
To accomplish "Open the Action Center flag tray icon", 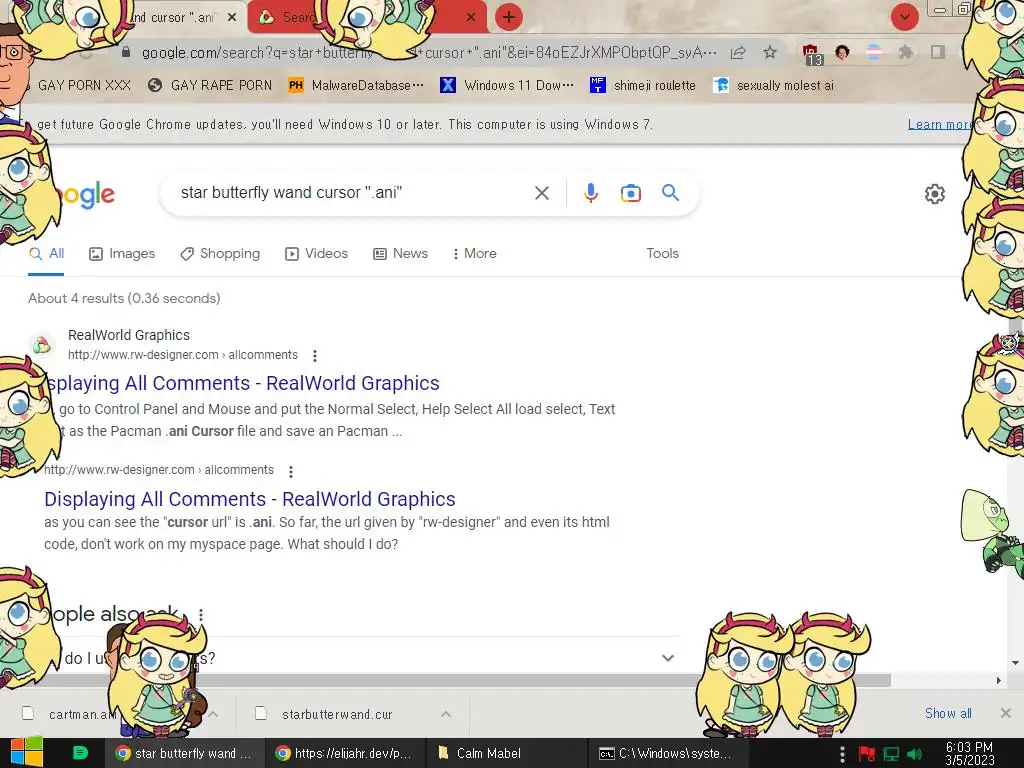I will pyautogui.click(x=867, y=754).
